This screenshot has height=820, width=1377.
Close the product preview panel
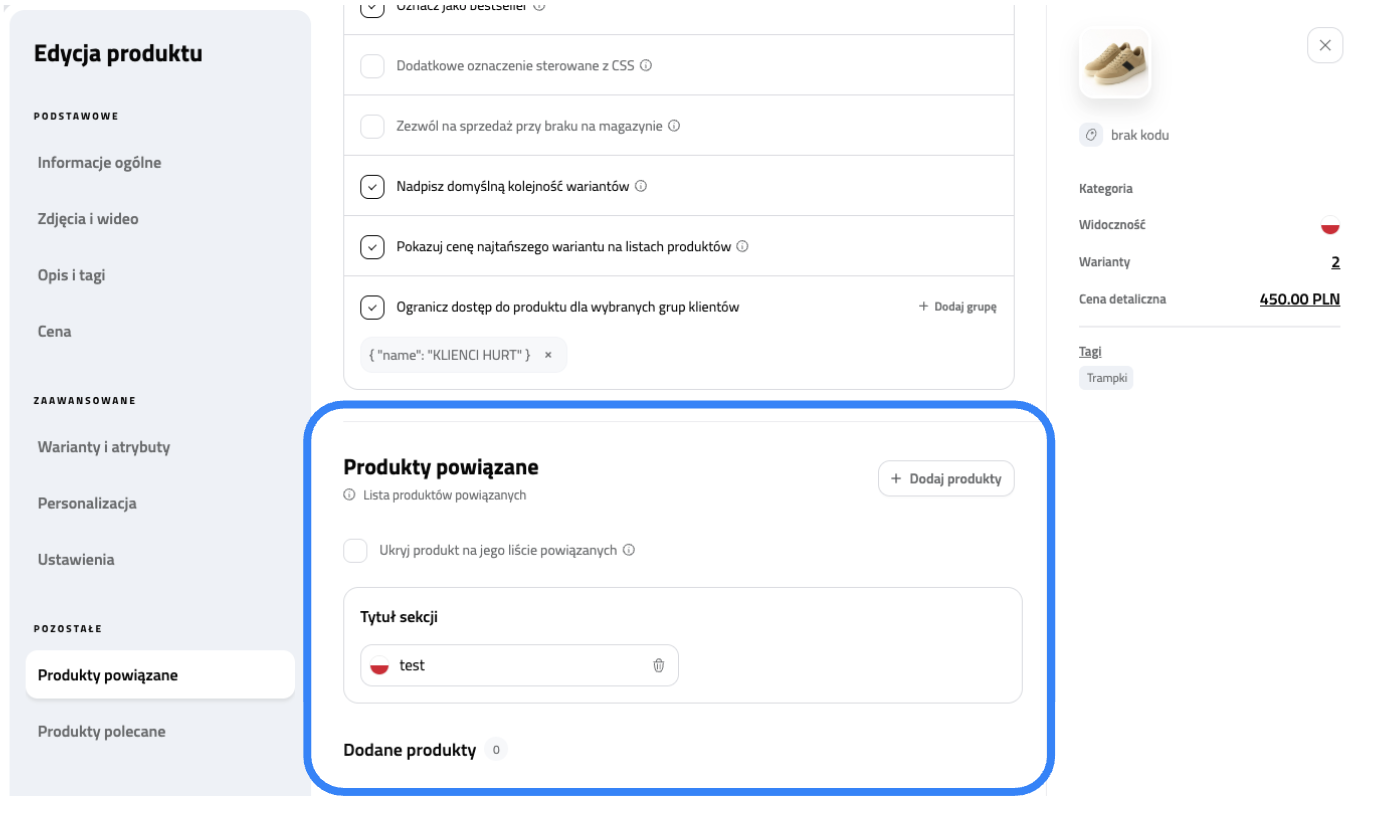pos(1325,45)
